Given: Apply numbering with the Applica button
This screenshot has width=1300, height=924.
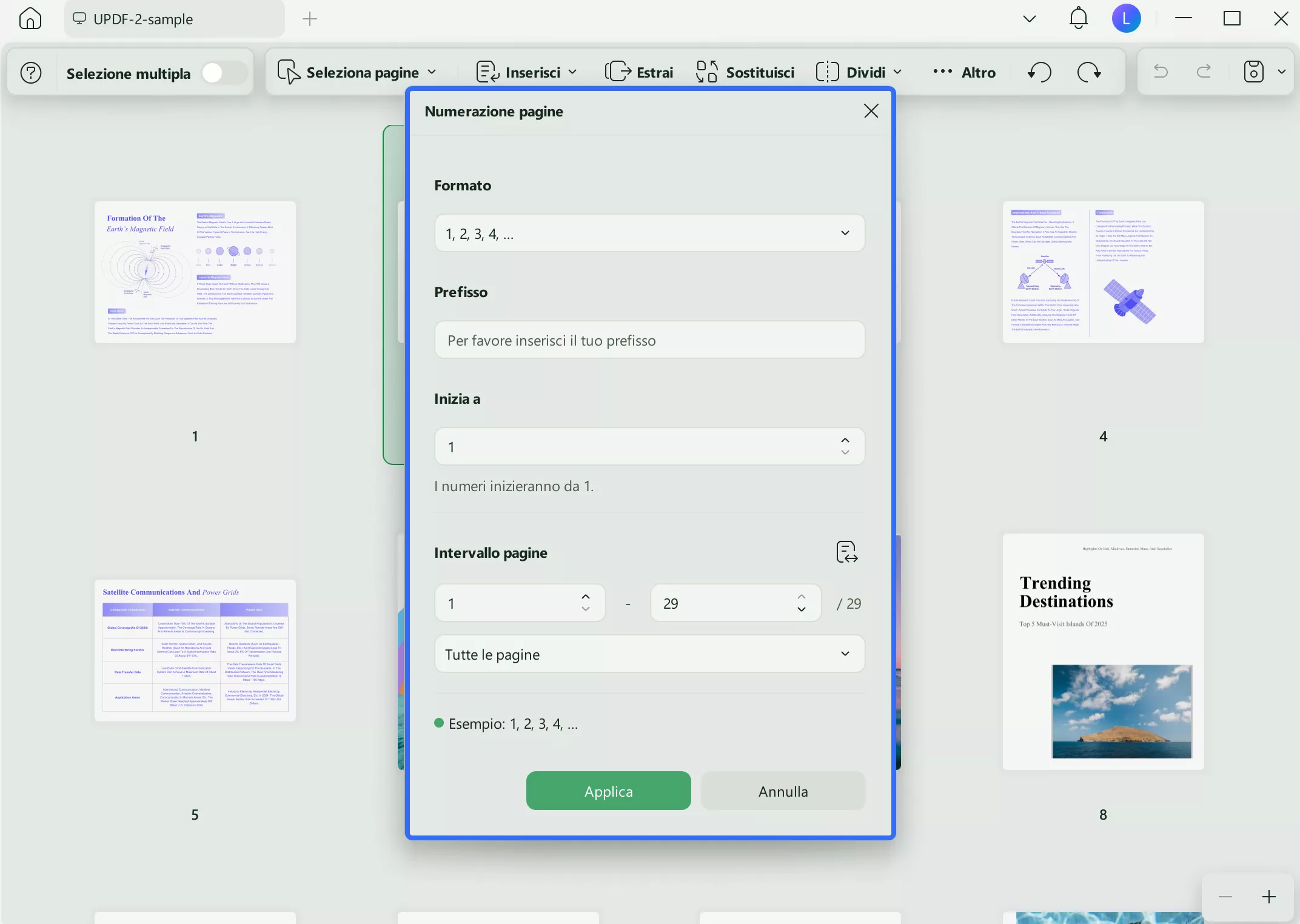Looking at the screenshot, I should tap(608, 791).
